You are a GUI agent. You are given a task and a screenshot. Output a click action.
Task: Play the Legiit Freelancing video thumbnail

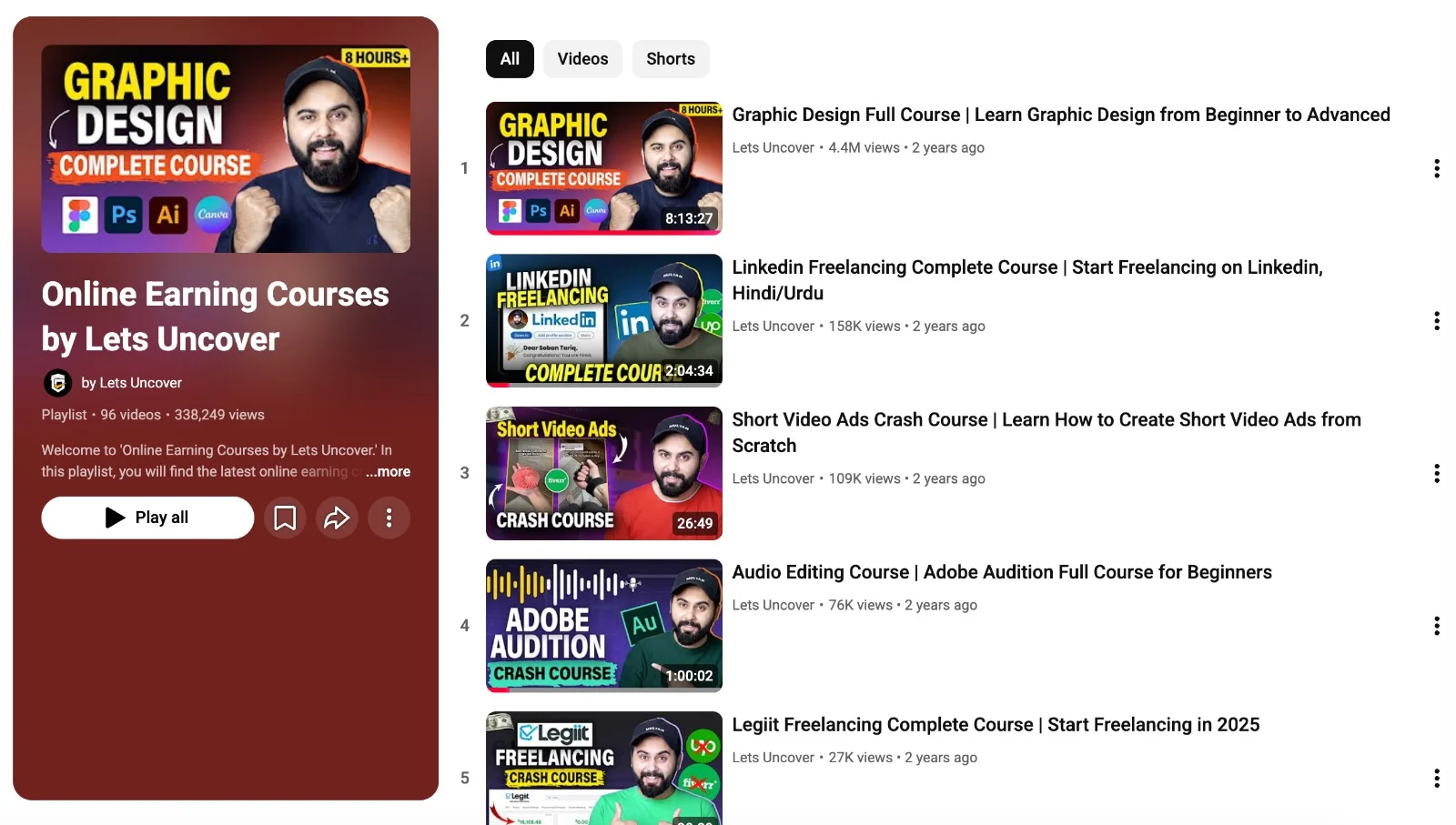pyautogui.click(x=604, y=769)
